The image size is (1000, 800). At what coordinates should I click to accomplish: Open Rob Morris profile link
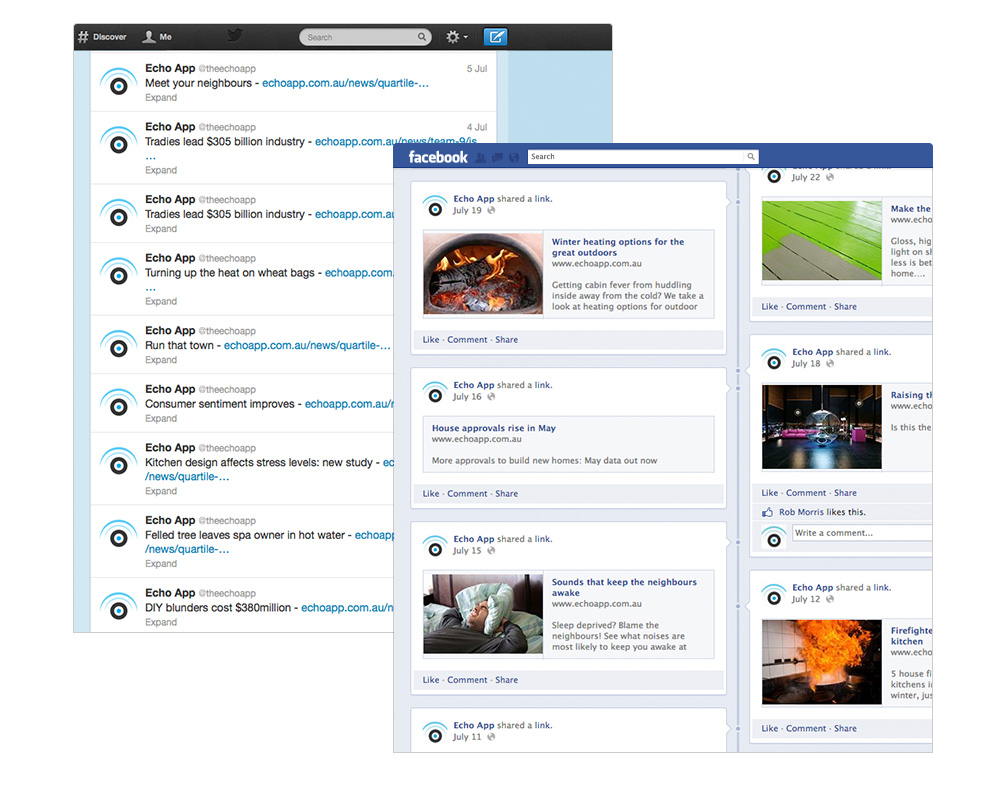pyautogui.click(x=801, y=512)
